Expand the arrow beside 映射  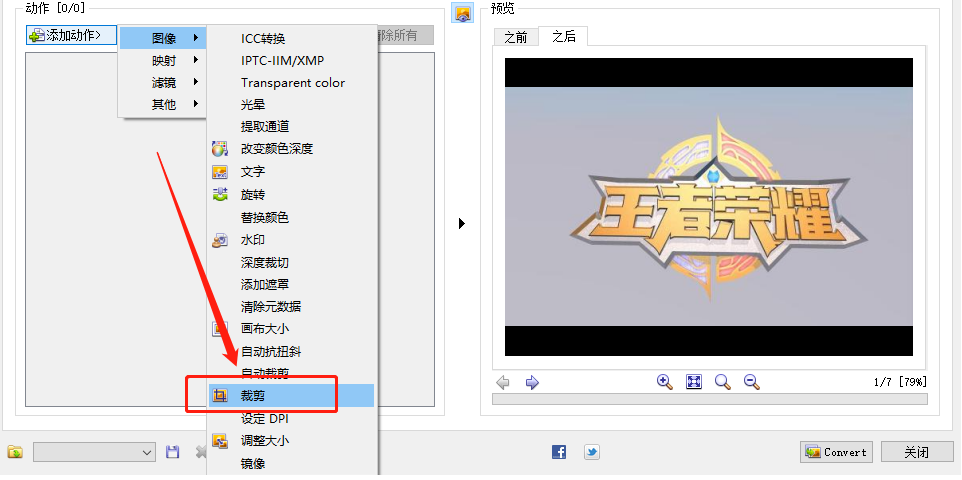click(x=196, y=60)
